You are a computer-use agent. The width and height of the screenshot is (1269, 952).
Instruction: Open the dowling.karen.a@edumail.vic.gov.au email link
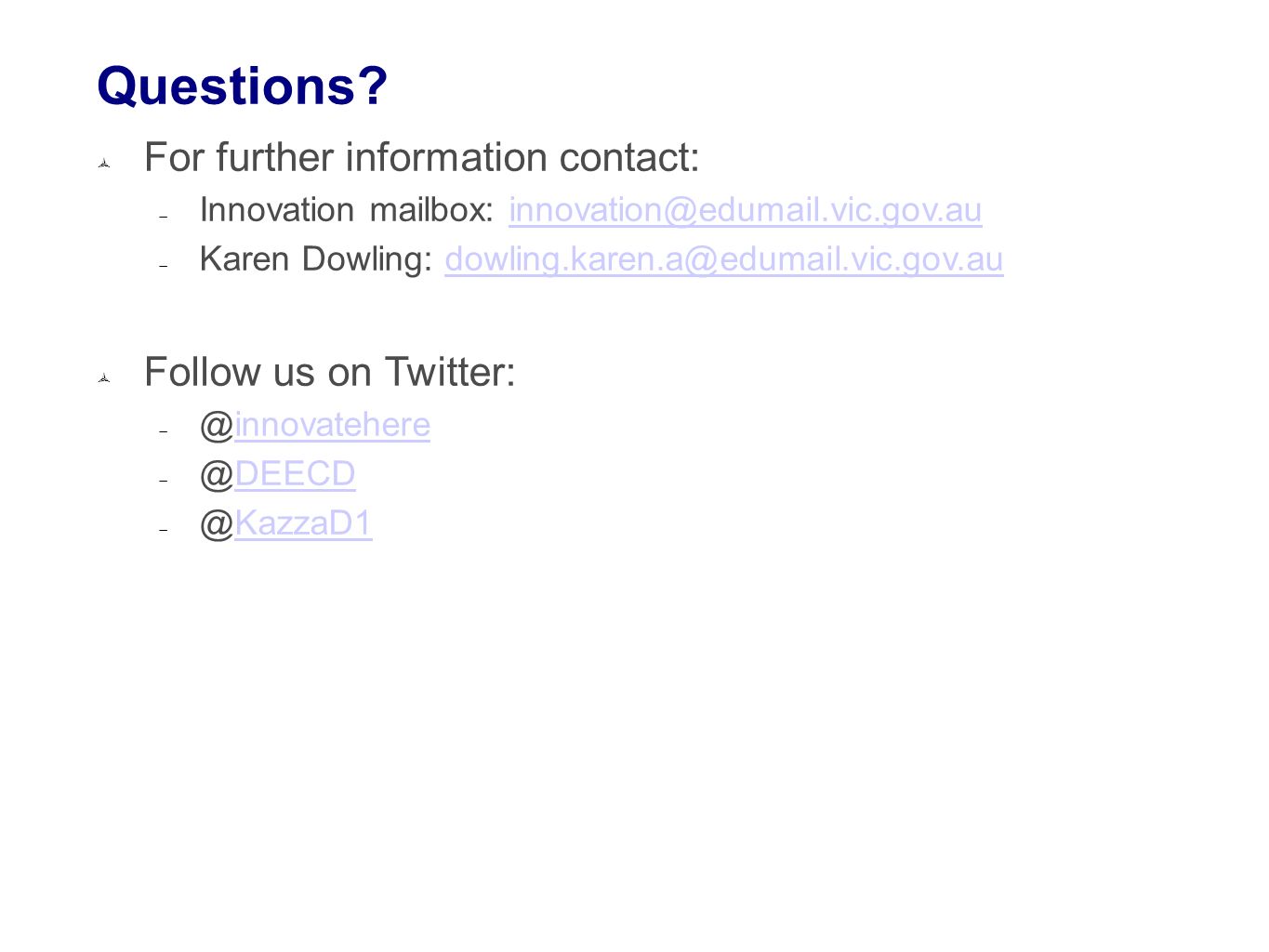[x=723, y=260]
